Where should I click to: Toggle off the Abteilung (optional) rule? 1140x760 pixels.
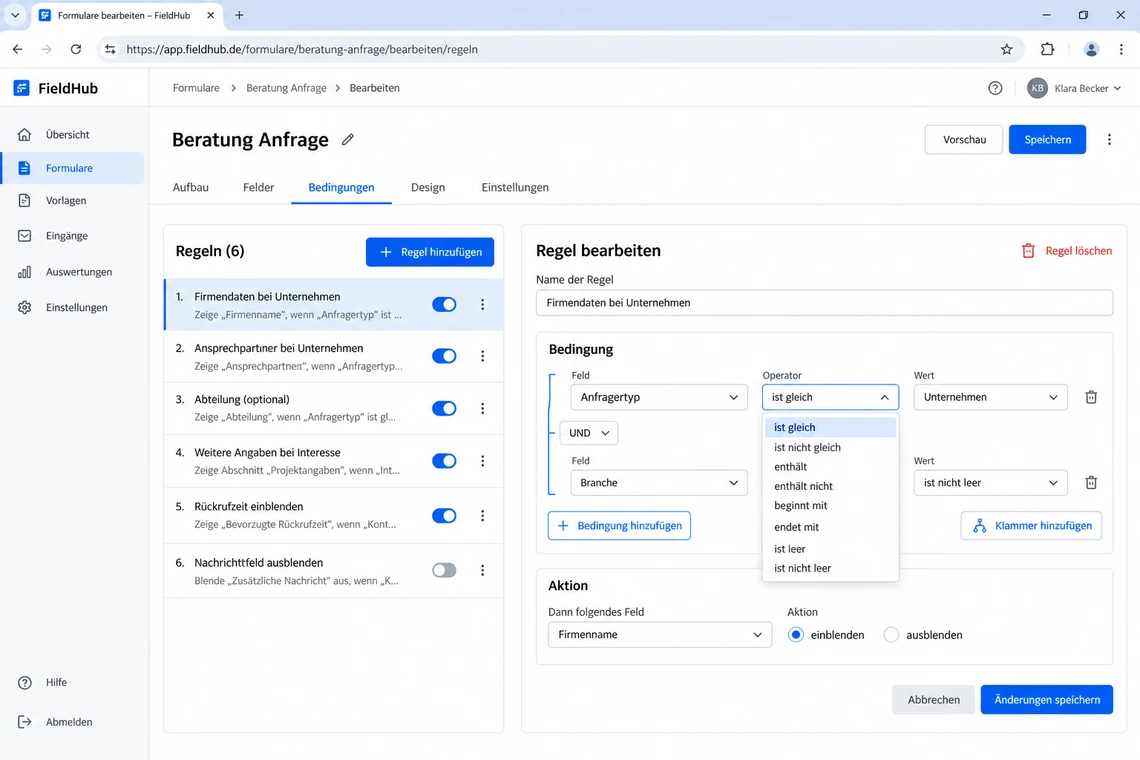pos(444,408)
